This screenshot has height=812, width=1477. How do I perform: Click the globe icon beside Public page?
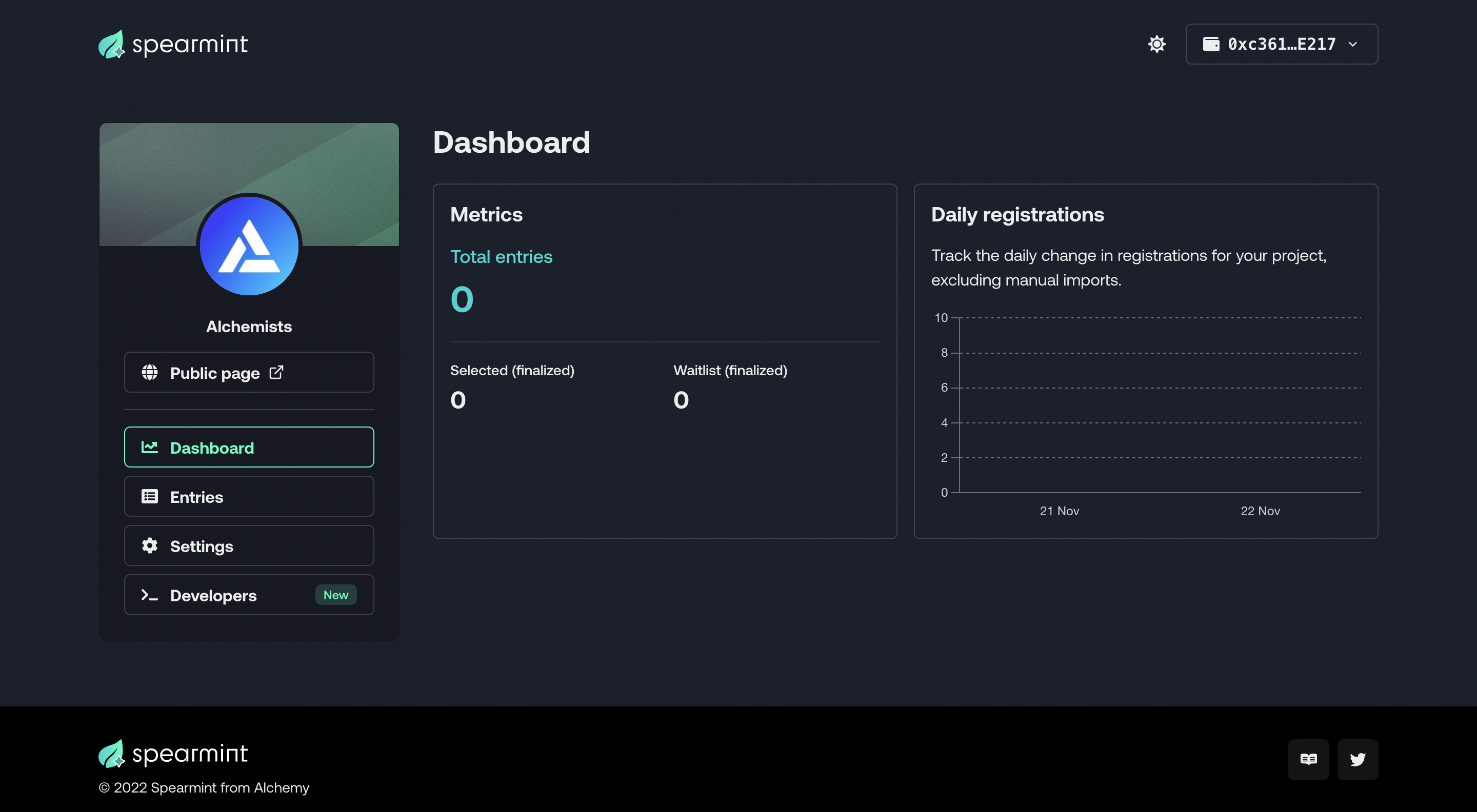150,373
